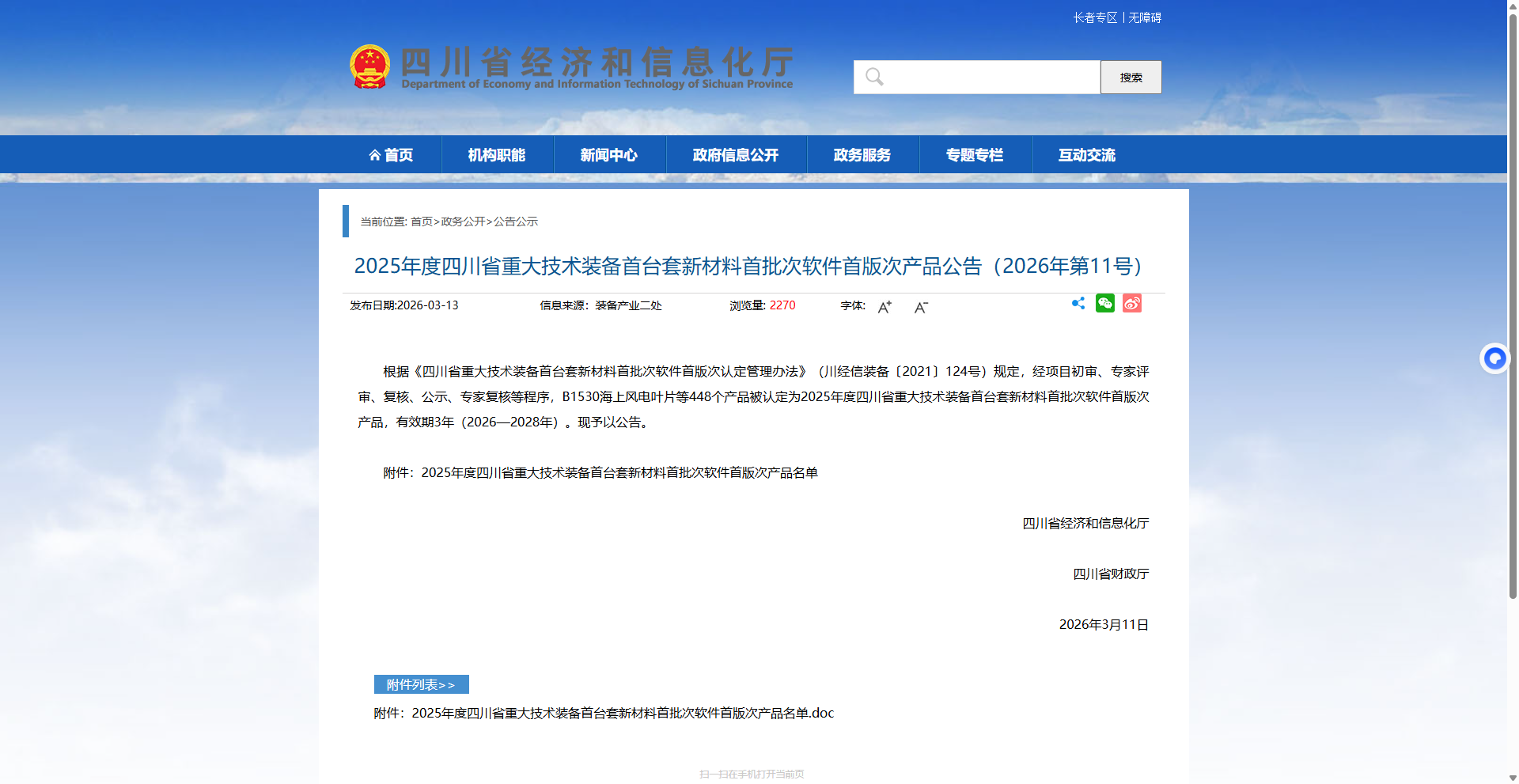Screen dimensions: 1519x784
Task: Click the share icon next to WeChat
Action: pyautogui.click(x=1078, y=304)
